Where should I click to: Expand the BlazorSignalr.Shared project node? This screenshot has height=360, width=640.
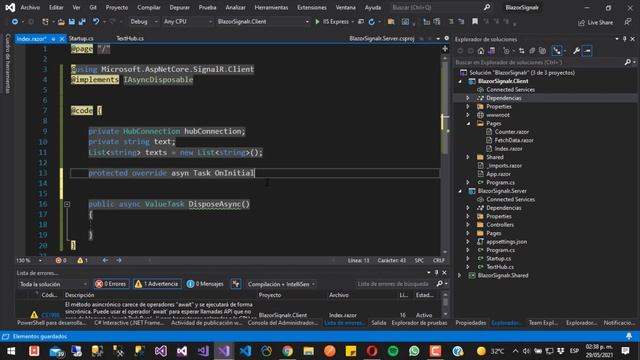460,276
